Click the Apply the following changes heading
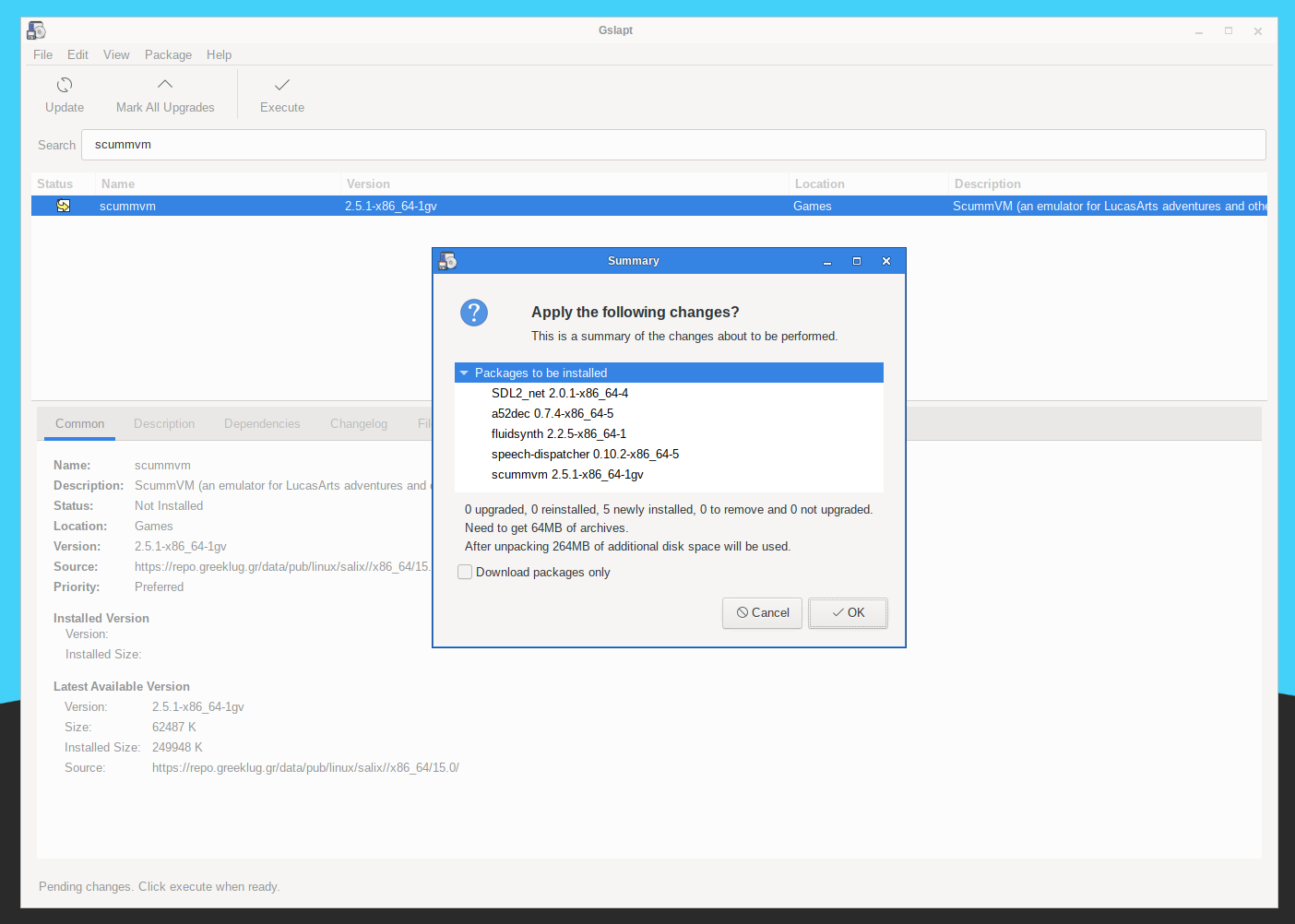Viewport: 1295px width, 924px height. coord(636,312)
